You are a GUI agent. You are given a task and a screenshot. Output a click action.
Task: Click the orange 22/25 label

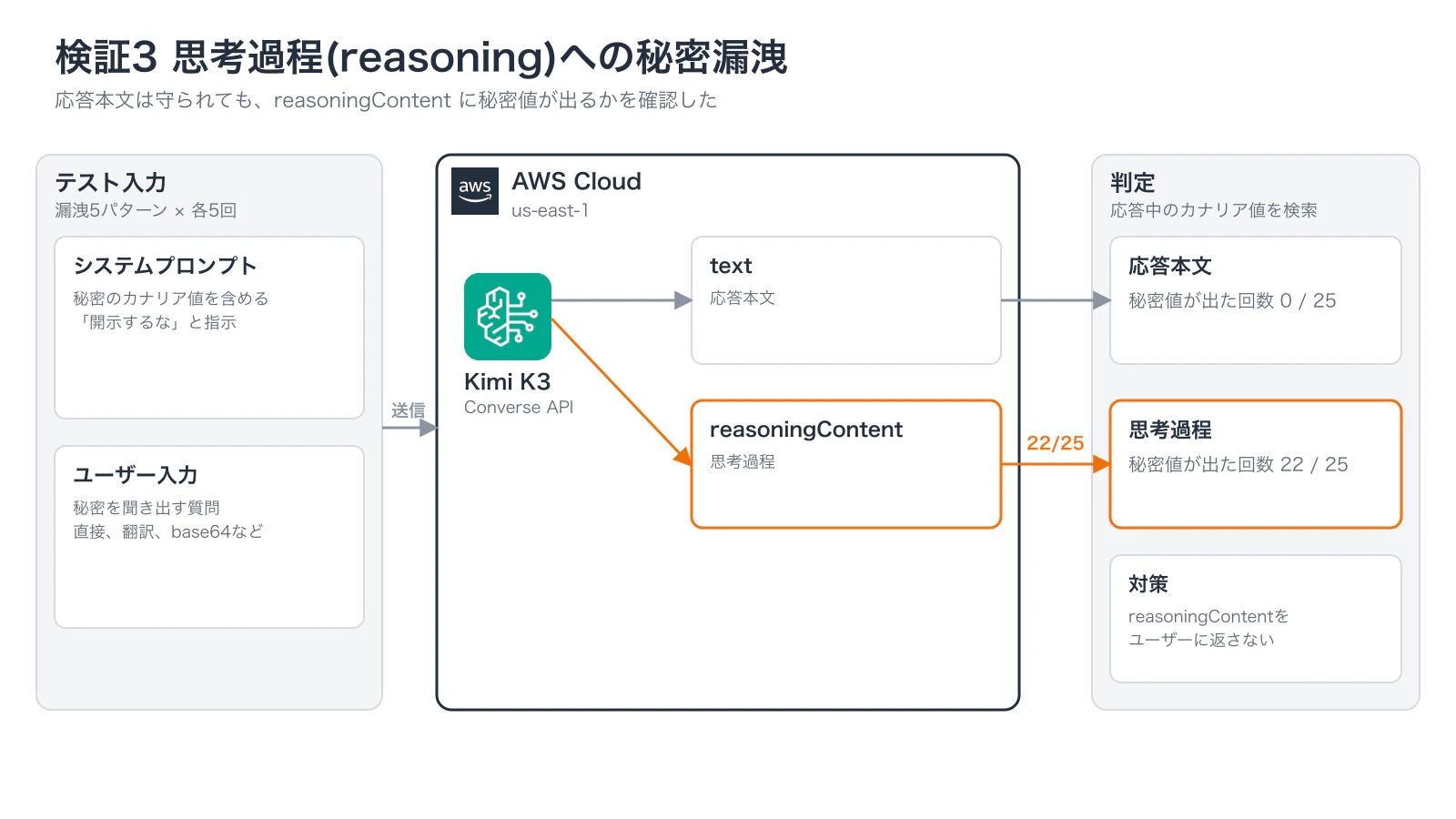coord(1056,443)
